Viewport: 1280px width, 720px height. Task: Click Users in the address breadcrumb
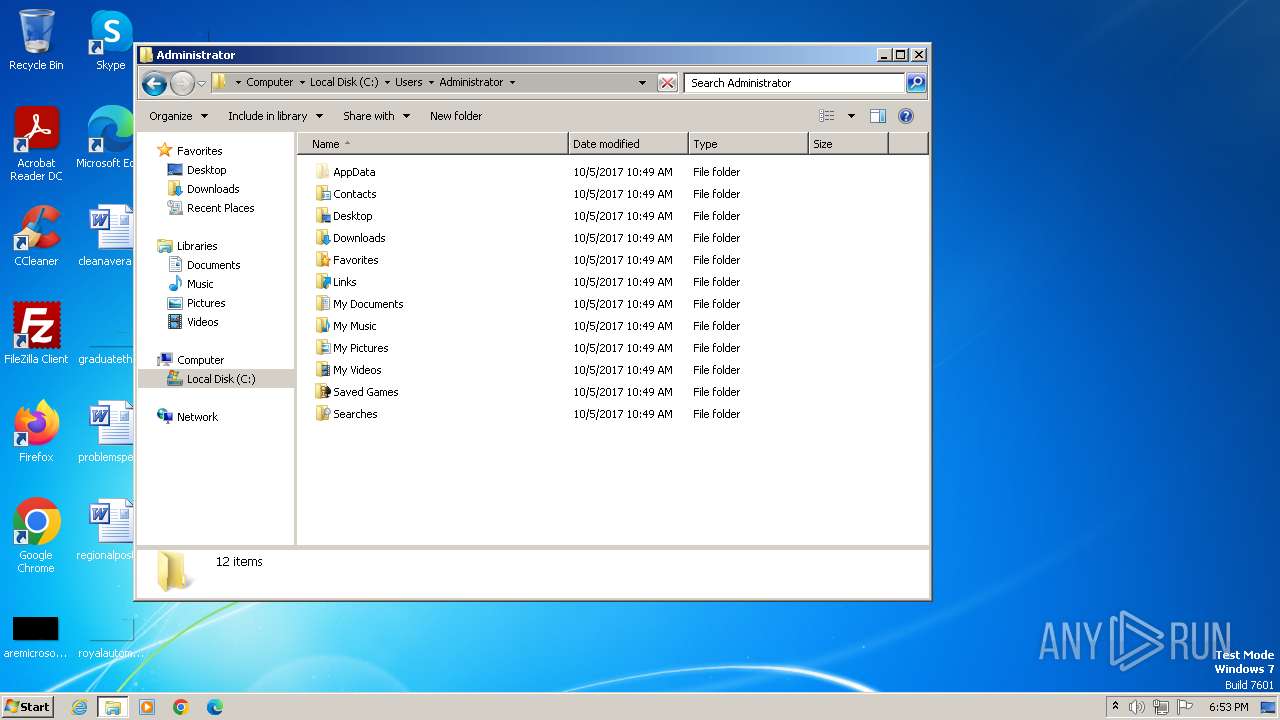point(408,83)
